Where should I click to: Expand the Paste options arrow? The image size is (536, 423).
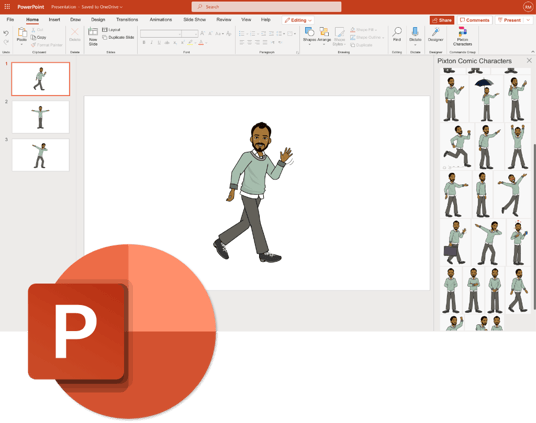pos(22,44)
